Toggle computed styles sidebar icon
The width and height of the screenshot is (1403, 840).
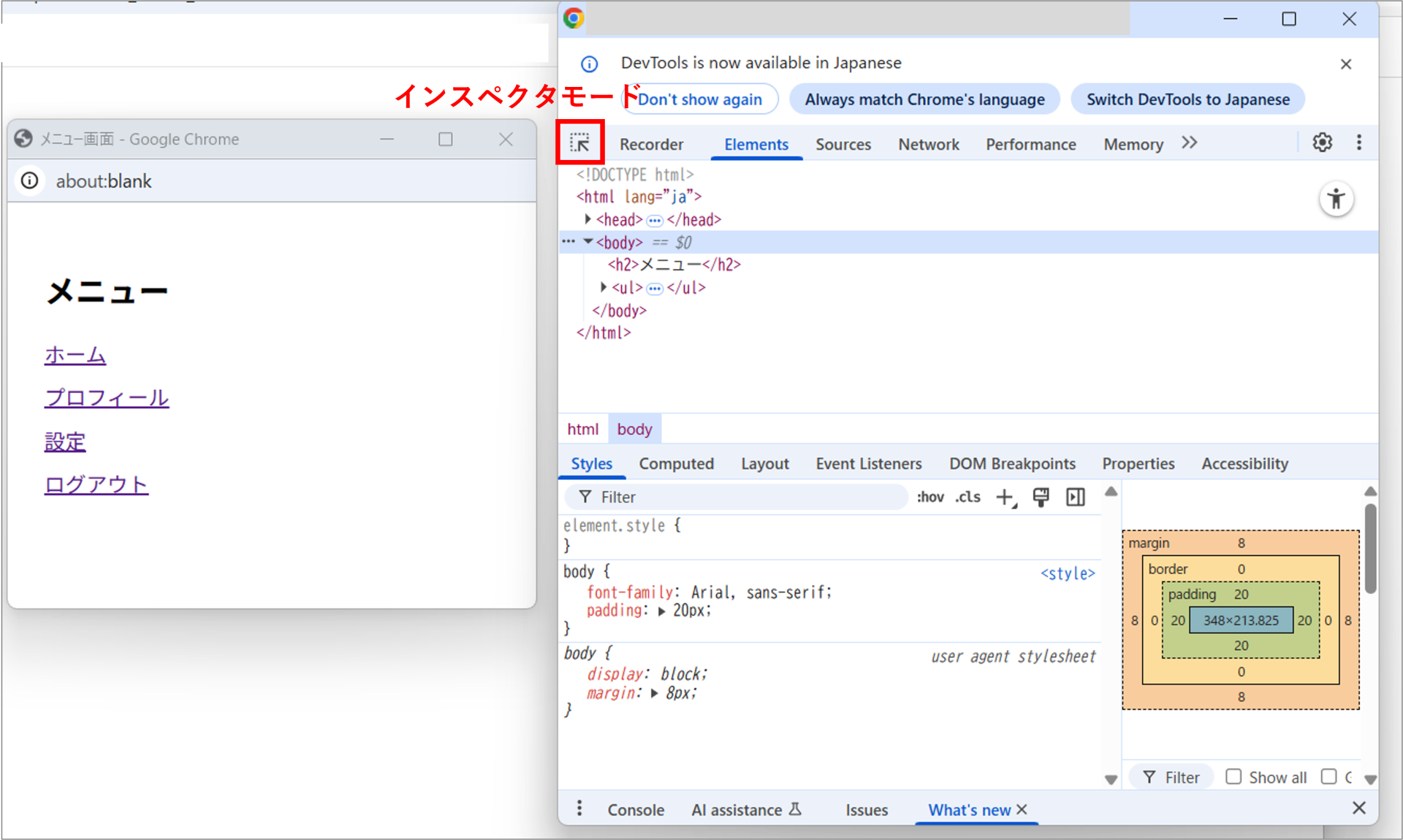(x=1076, y=497)
